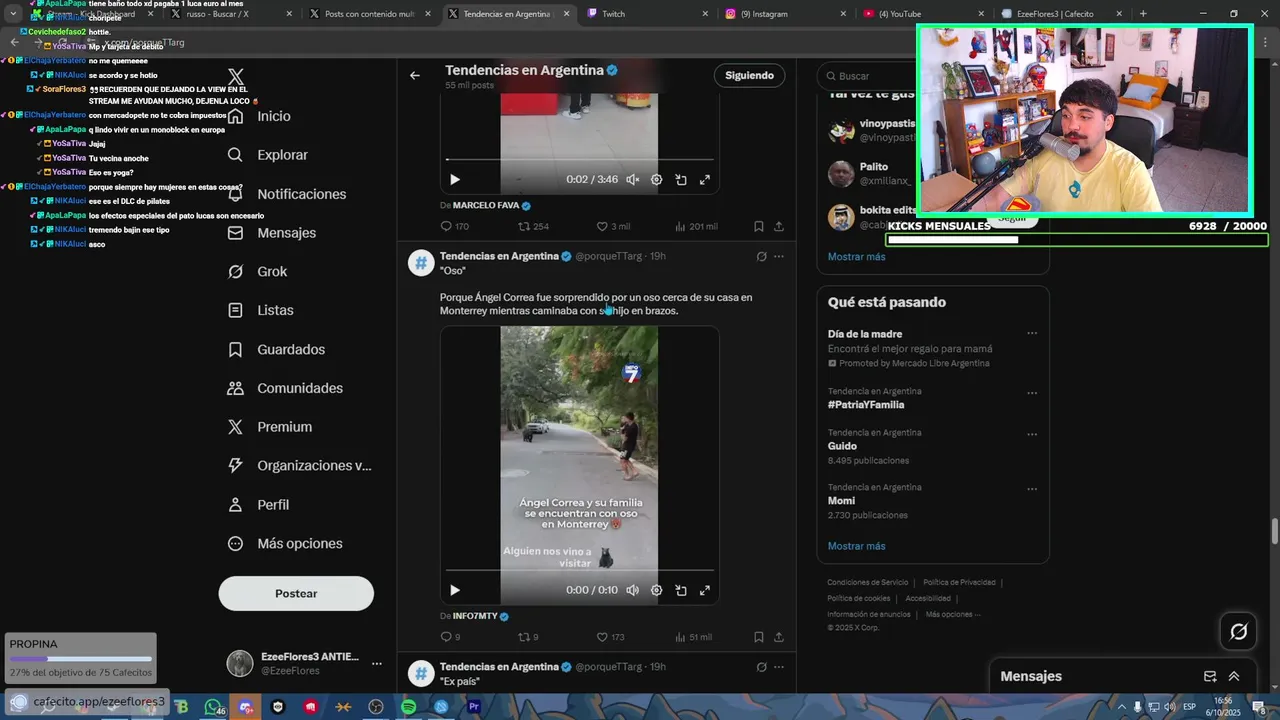The width and height of the screenshot is (1280, 720).
Task: Click the X logo in the sidebar
Action: 236,77
